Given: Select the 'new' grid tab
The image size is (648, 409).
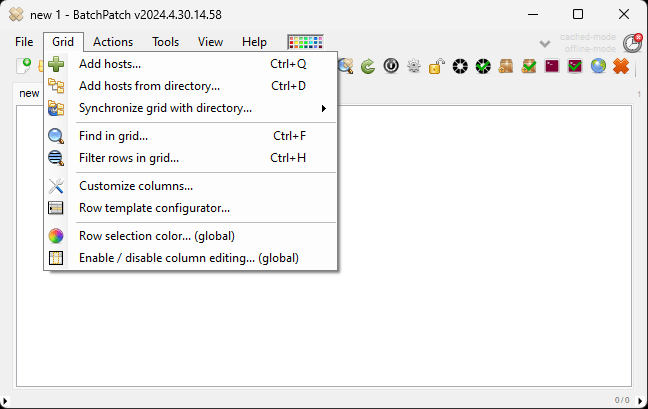Looking at the screenshot, I should pyautogui.click(x=29, y=93).
